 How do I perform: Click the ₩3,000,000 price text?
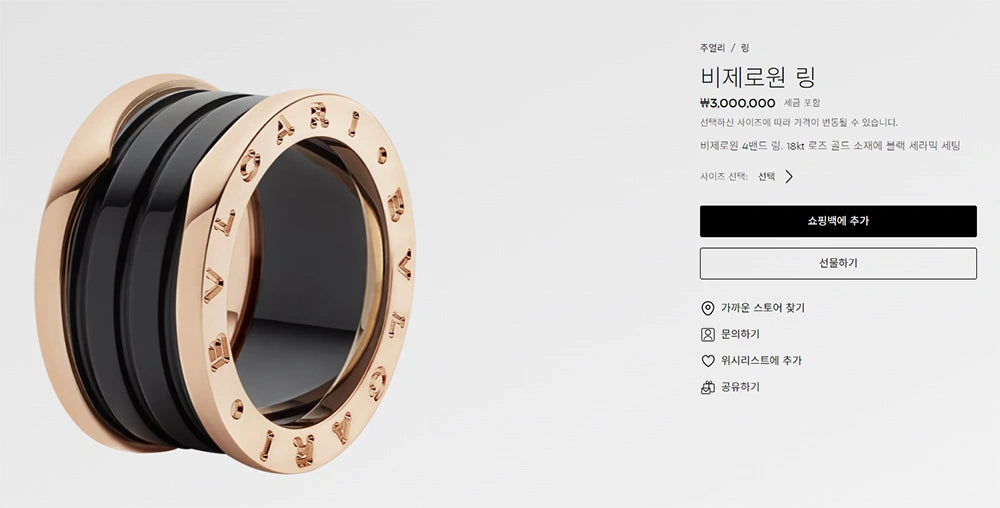tap(737, 103)
